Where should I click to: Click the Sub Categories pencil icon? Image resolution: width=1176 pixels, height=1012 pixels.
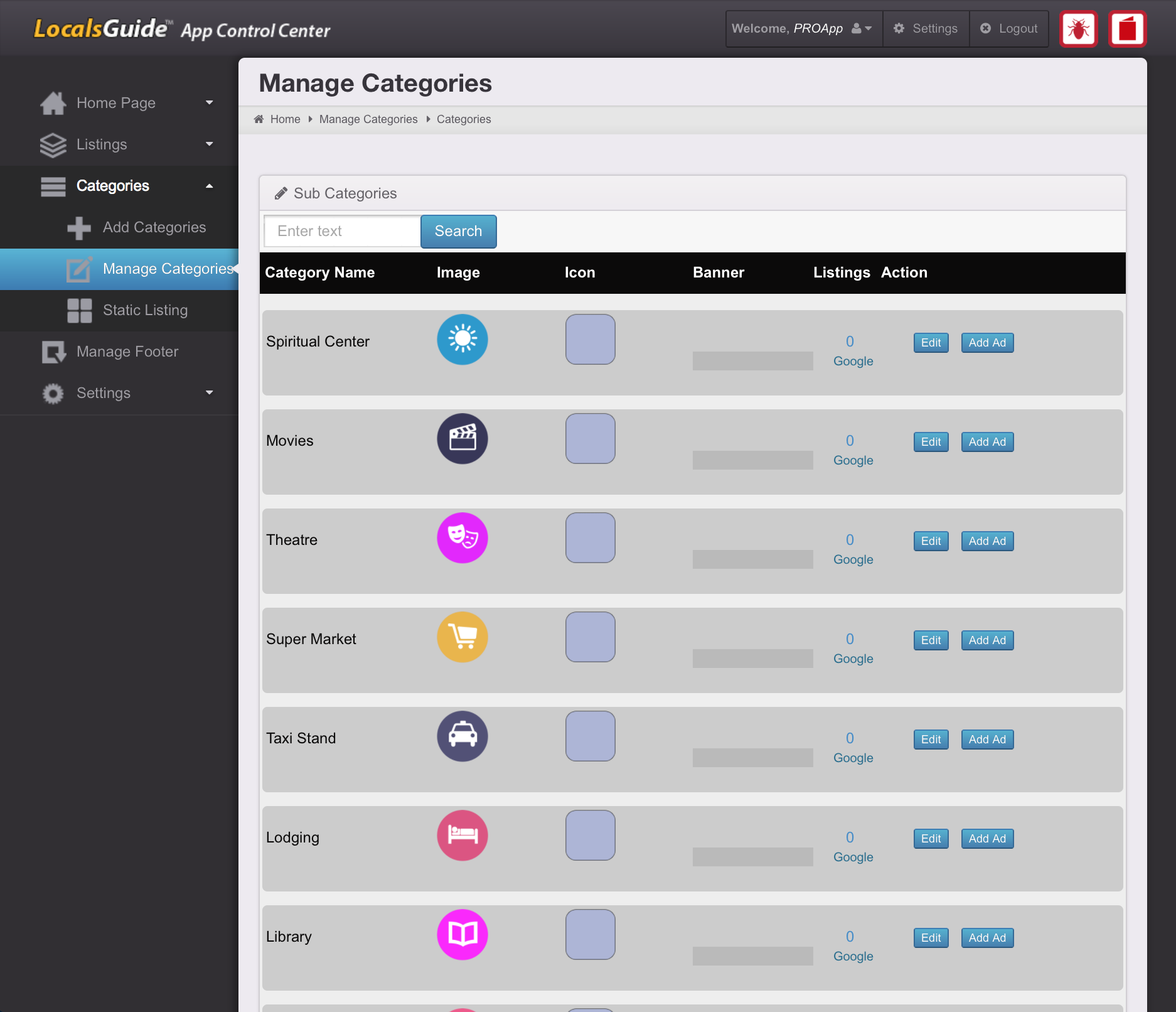coord(281,193)
